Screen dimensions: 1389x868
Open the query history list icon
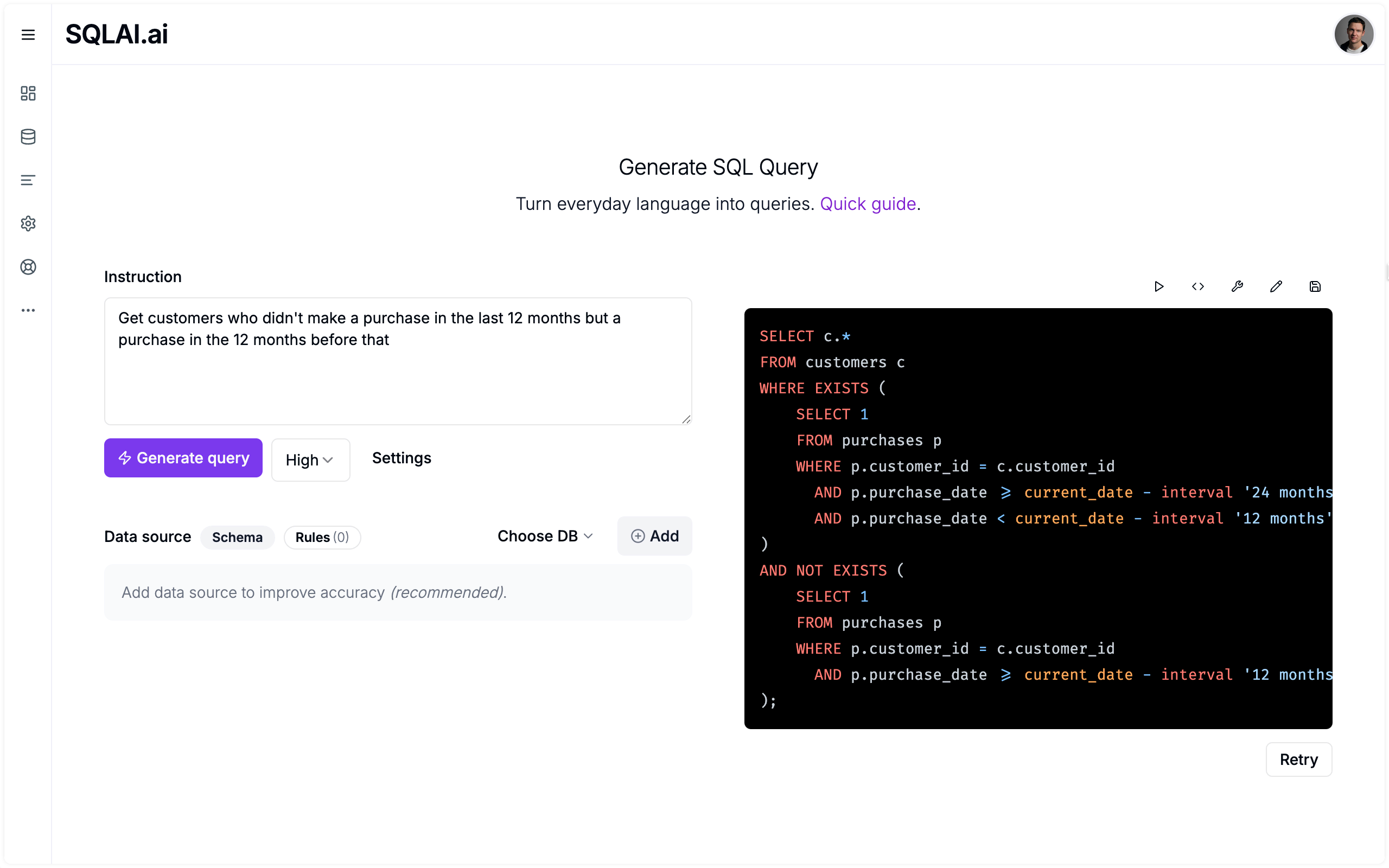coord(28,180)
